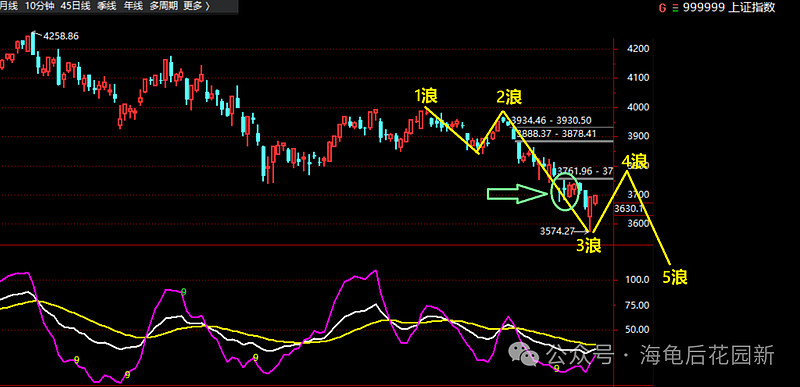Switch to the 月线 period tab
Image resolution: width=800 pixels, height=387 pixels.
(x=9, y=7)
